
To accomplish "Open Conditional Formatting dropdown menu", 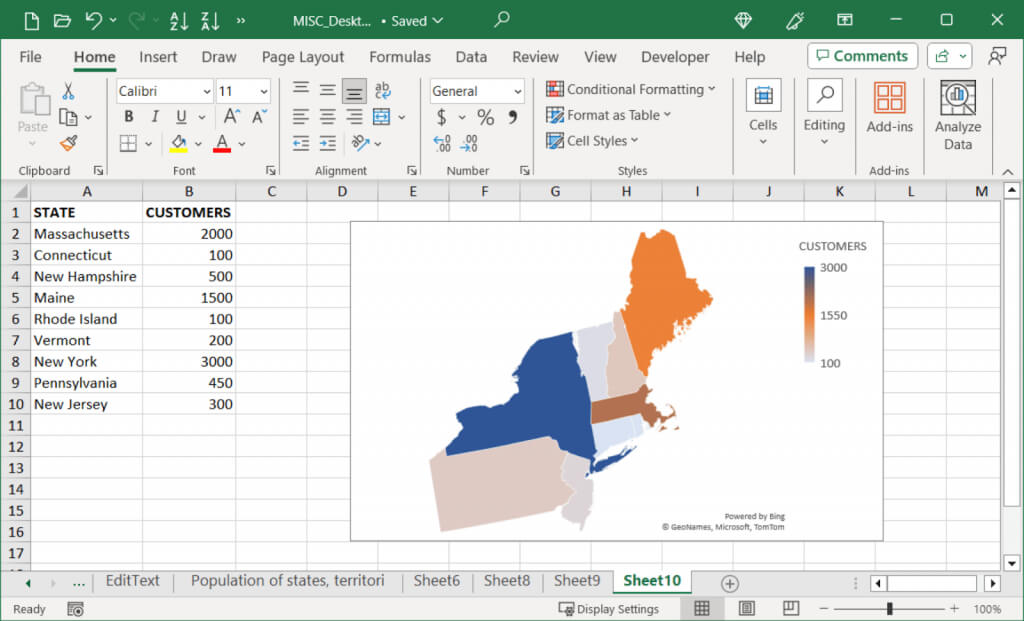I will pos(630,89).
